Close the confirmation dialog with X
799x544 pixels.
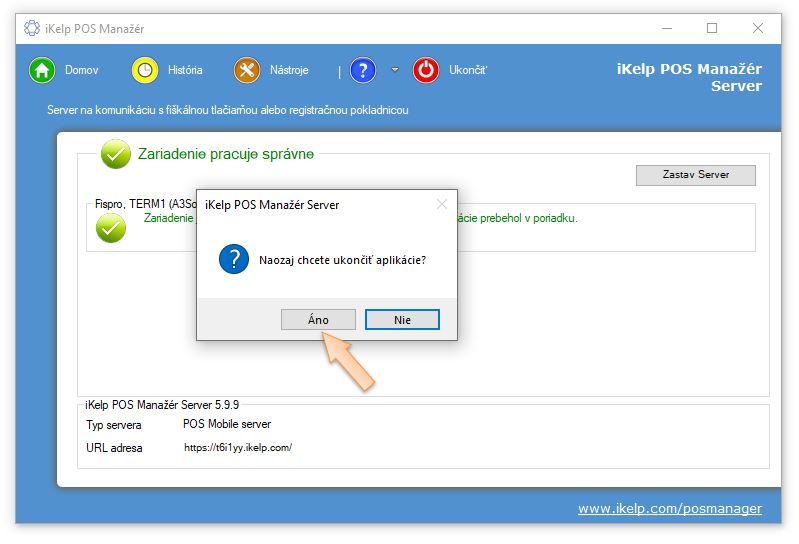tap(442, 205)
